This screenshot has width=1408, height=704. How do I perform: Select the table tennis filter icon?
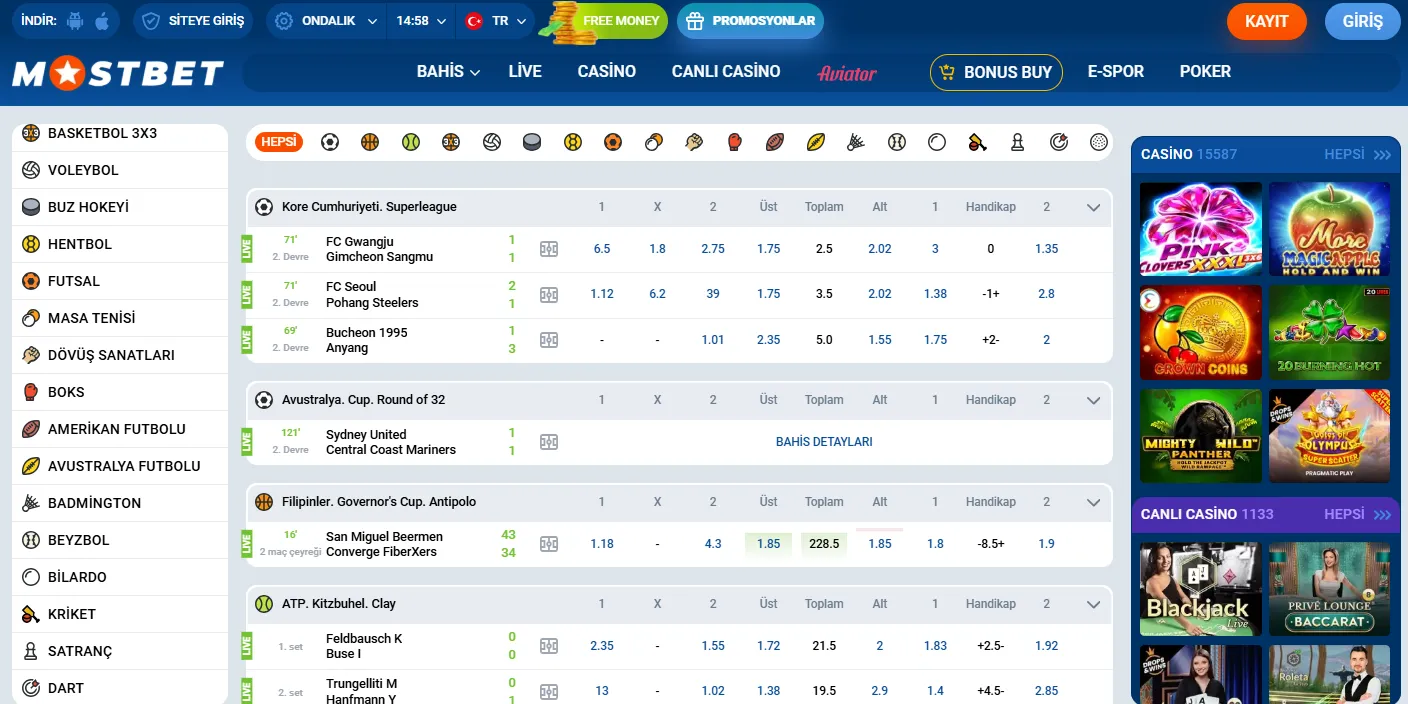(654, 142)
